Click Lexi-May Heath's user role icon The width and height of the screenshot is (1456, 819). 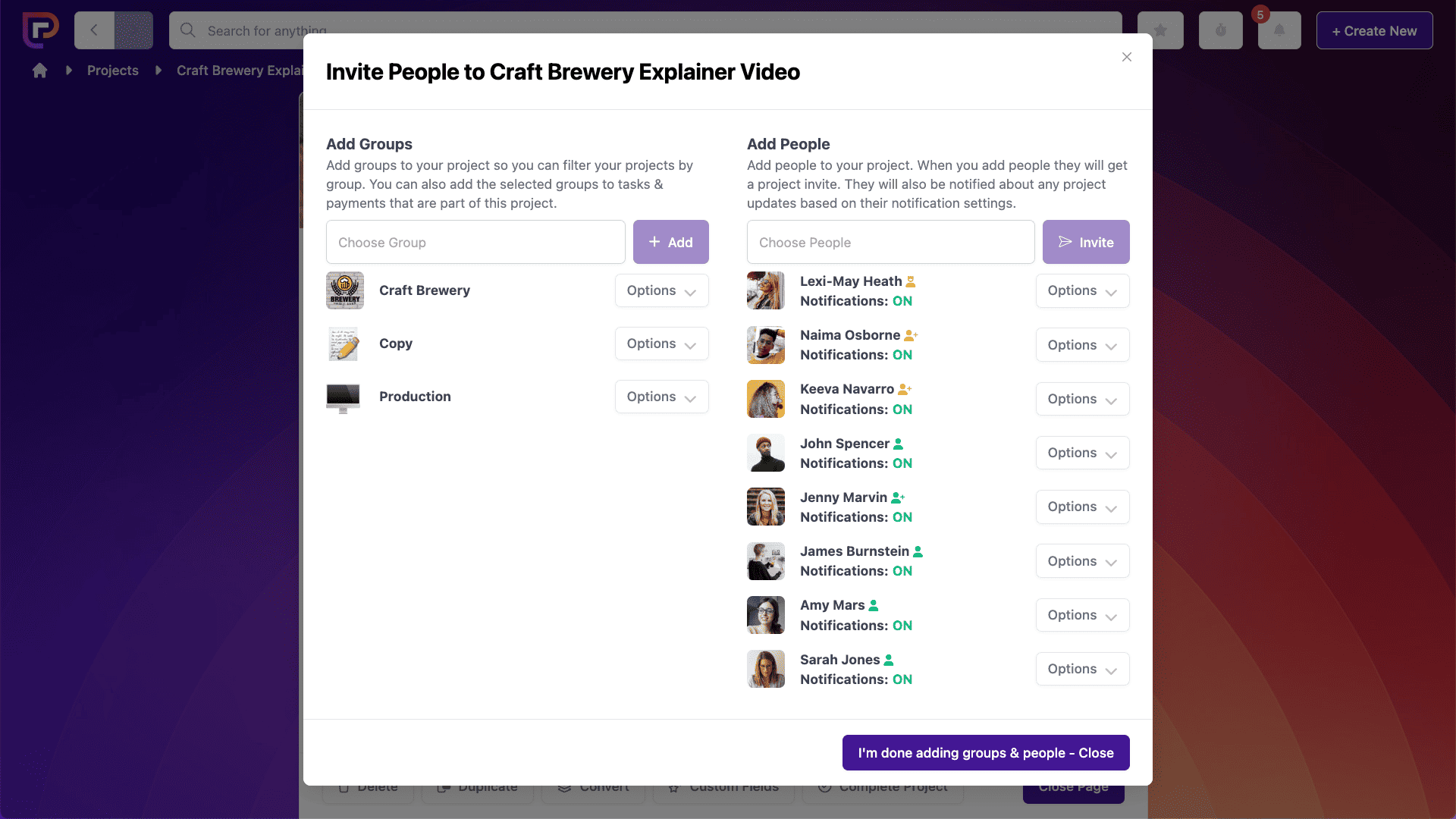(x=911, y=281)
